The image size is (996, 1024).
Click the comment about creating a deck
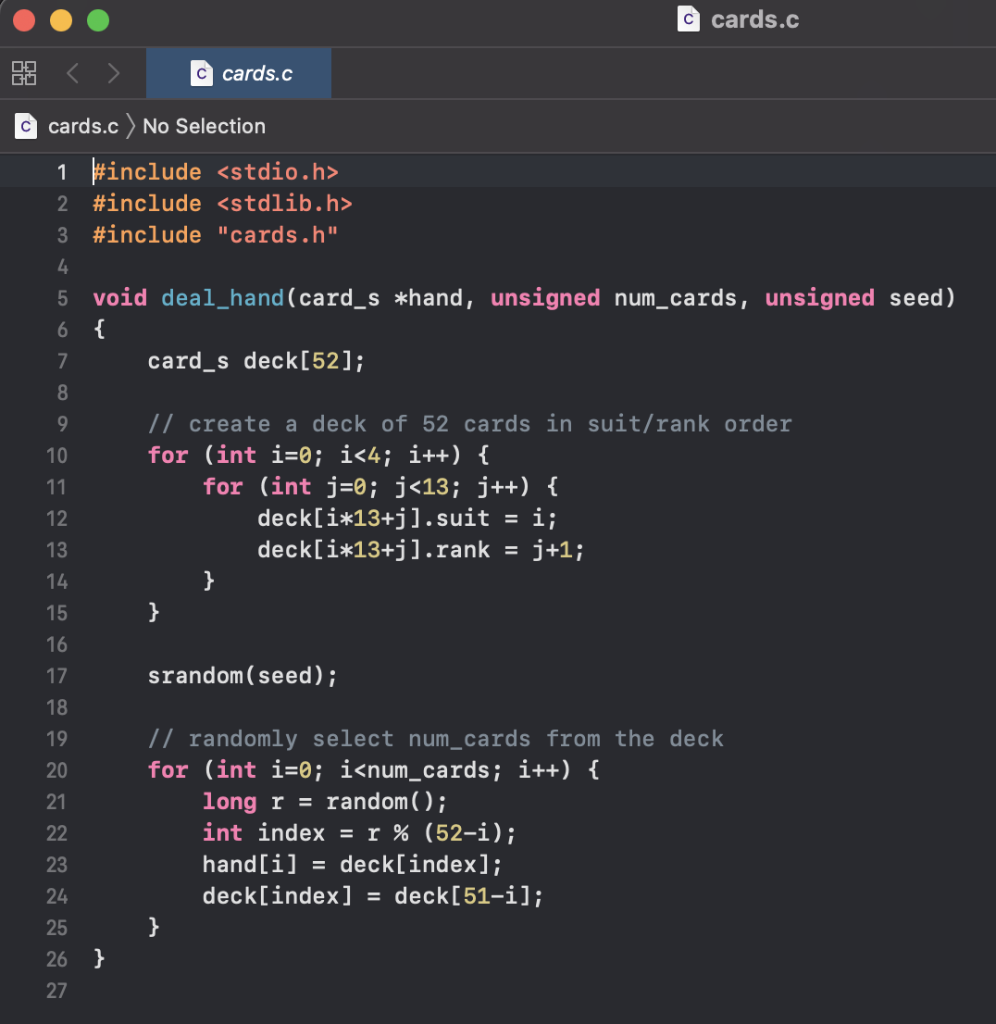pyautogui.click(x=470, y=424)
